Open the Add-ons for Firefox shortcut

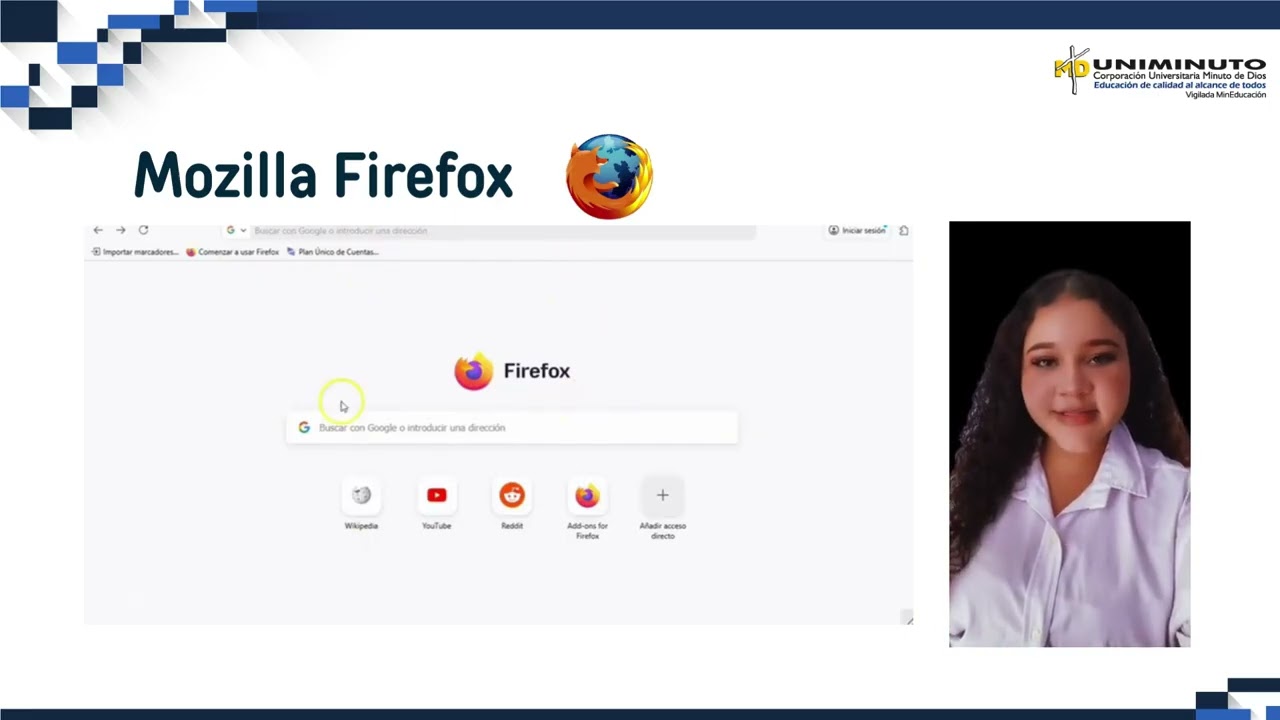tap(587, 496)
